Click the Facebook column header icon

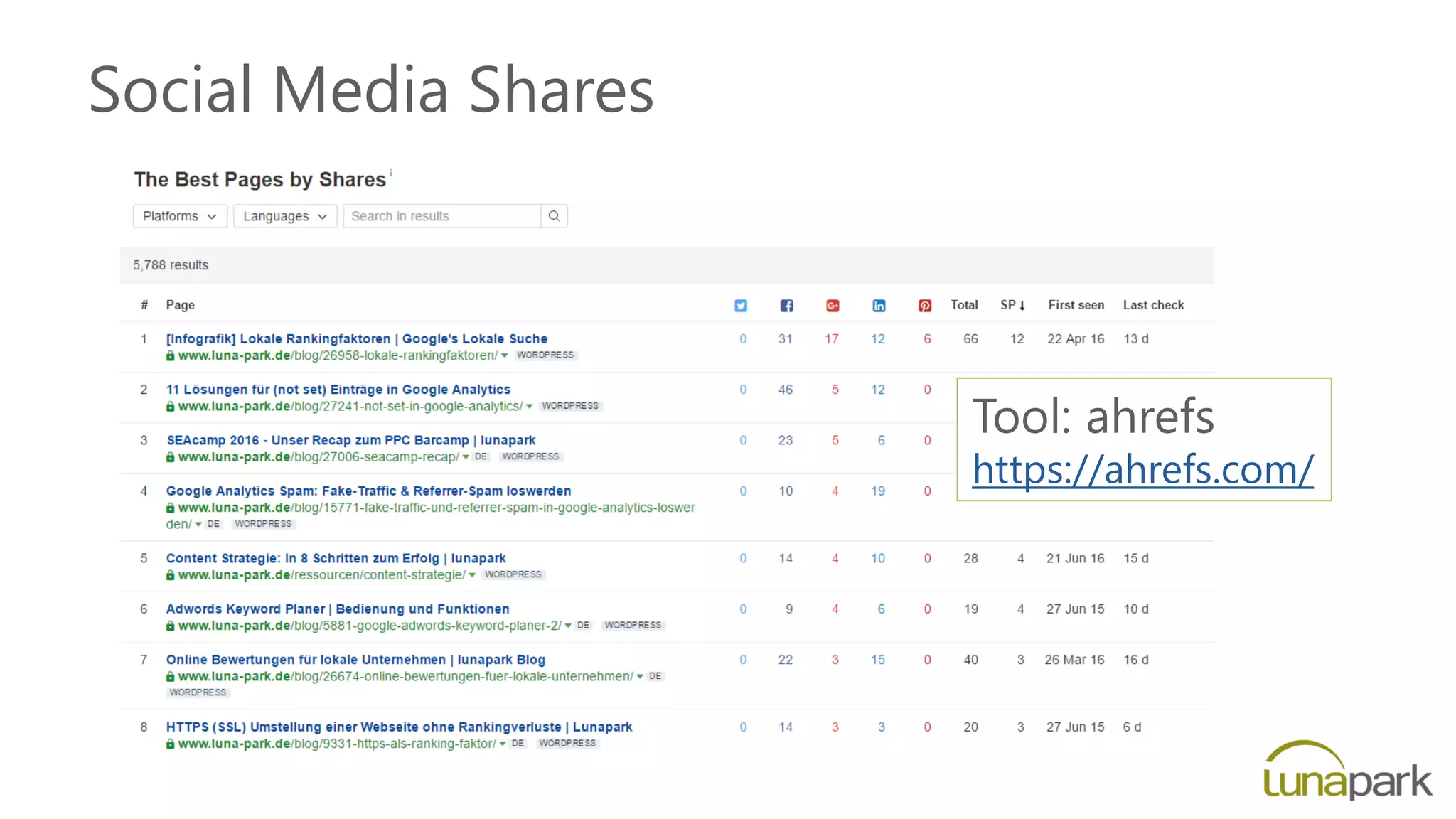786,306
